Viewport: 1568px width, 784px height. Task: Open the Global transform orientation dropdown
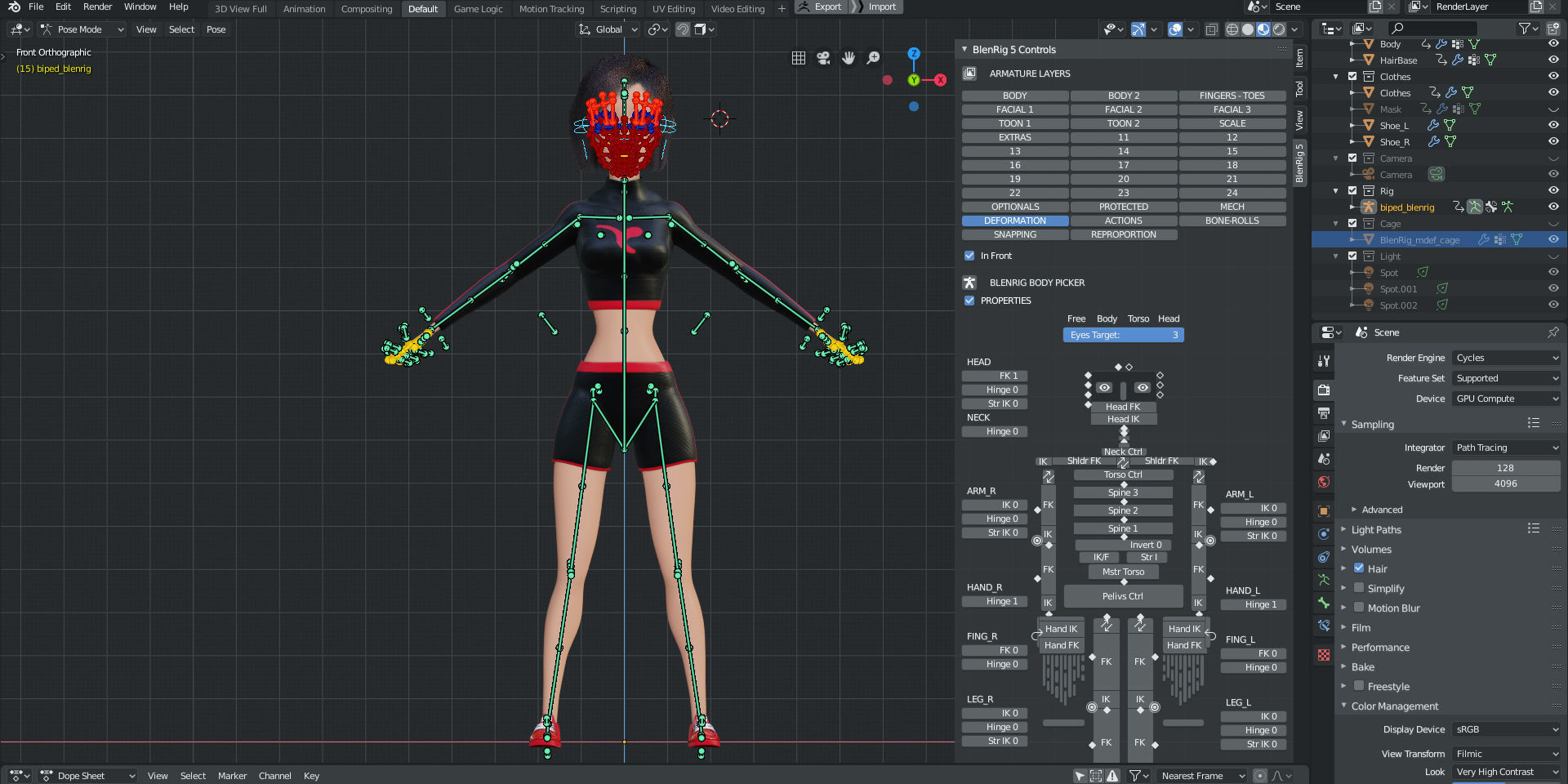tap(608, 29)
